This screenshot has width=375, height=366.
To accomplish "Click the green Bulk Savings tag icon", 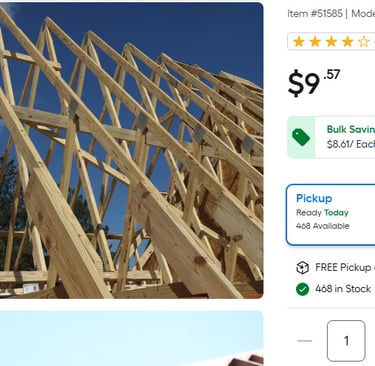I will click(301, 137).
